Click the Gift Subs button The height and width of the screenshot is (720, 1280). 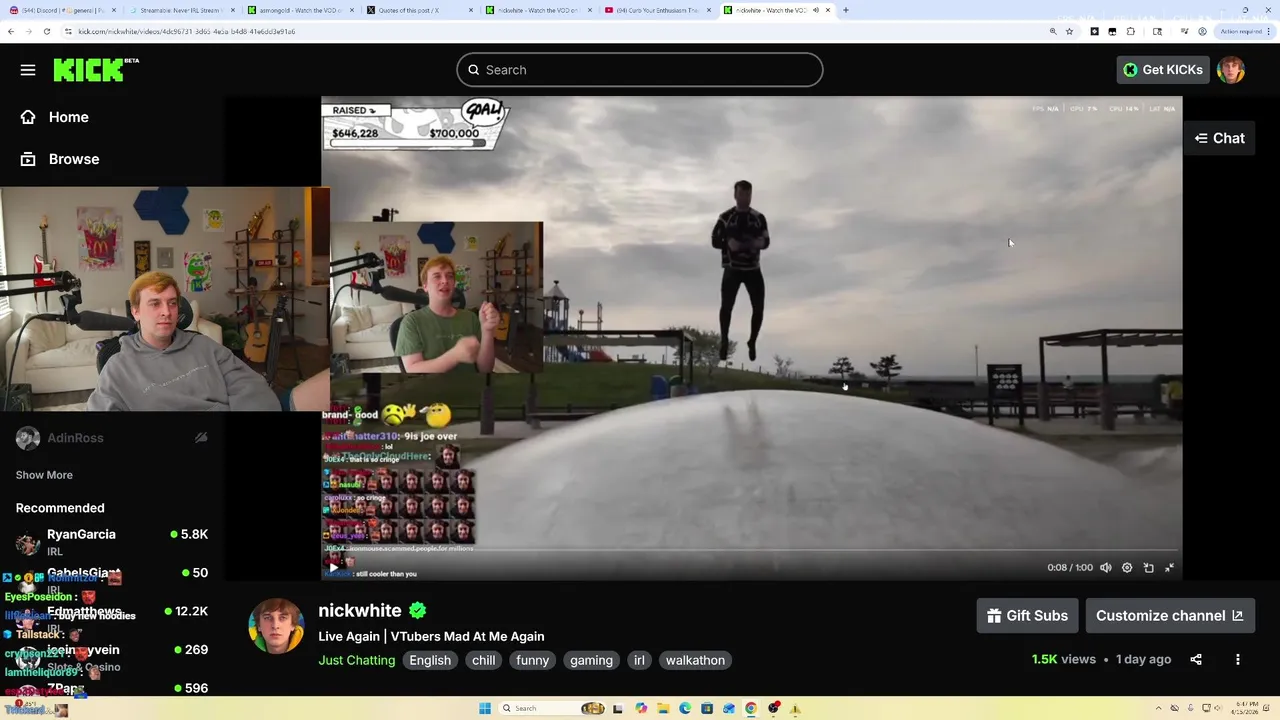[x=1027, y=616]
